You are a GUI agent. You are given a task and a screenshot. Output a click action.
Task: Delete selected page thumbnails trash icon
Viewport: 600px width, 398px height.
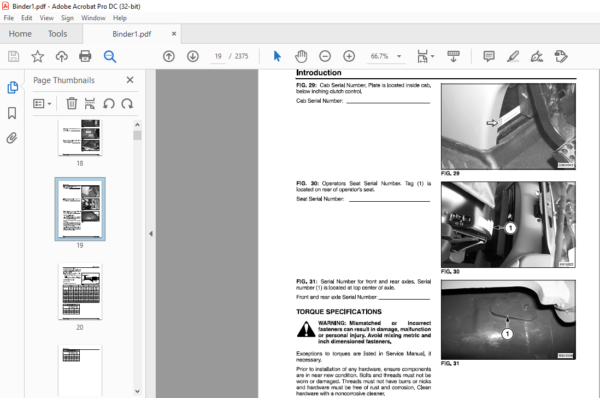(72, 103)
